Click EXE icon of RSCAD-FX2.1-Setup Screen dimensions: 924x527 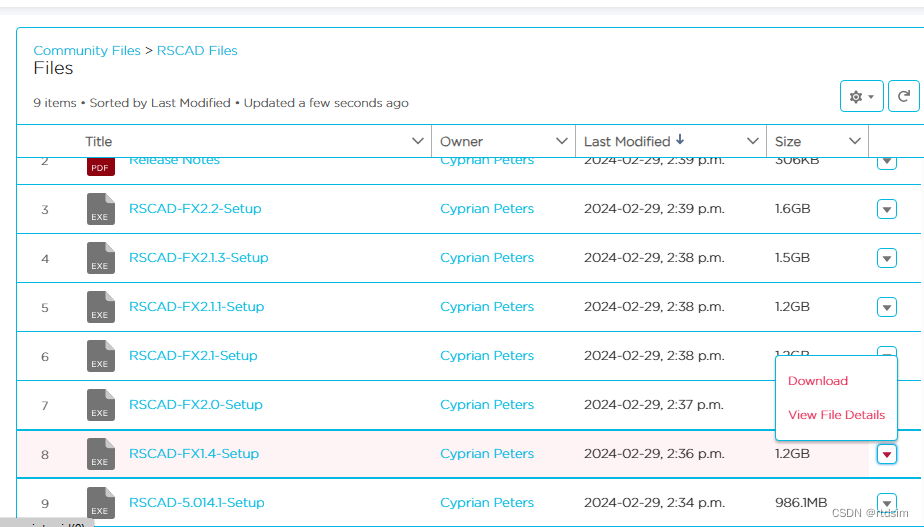[x=100, y=355]
